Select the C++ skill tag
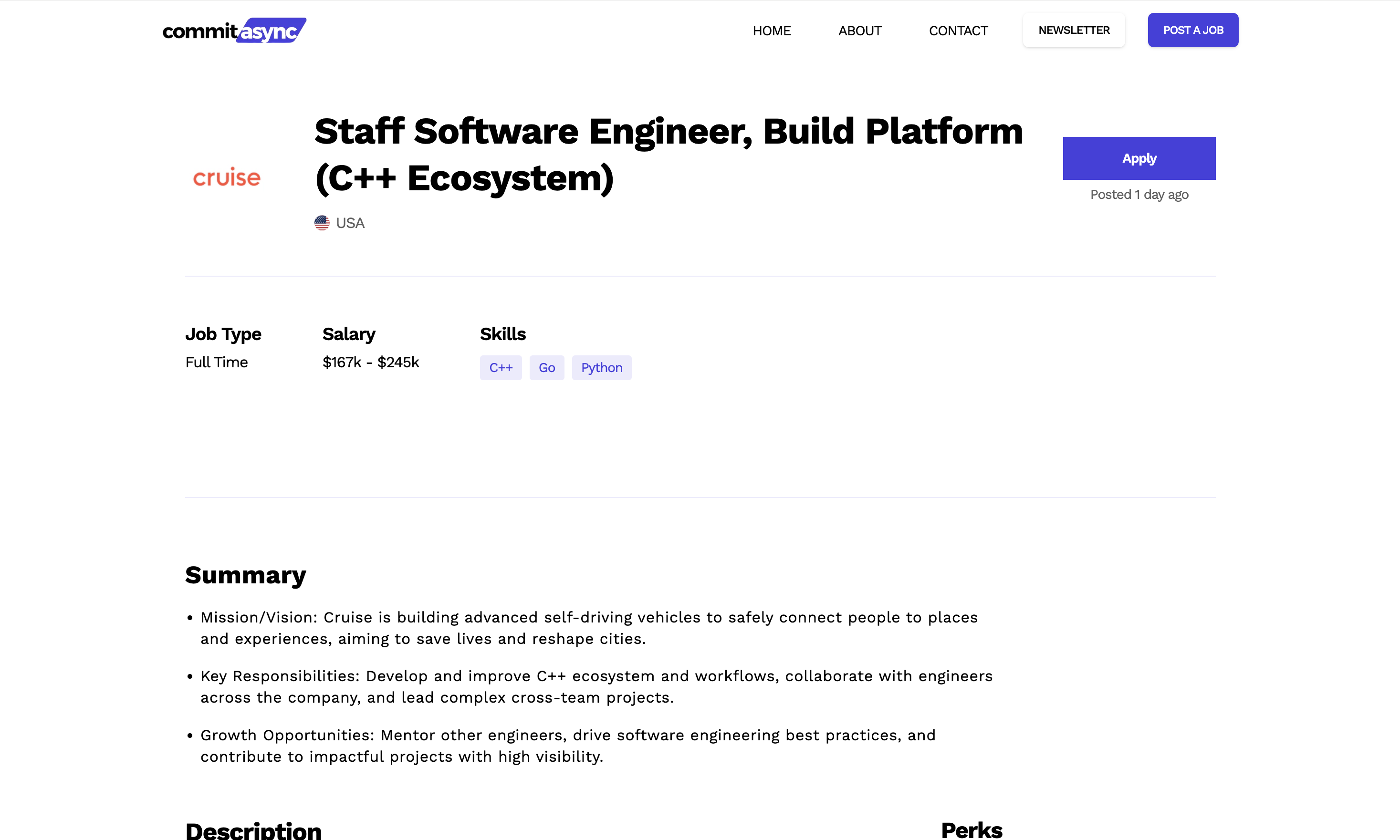The width and height of the screenshot is (1400, 840). click(x=501, y=368)
